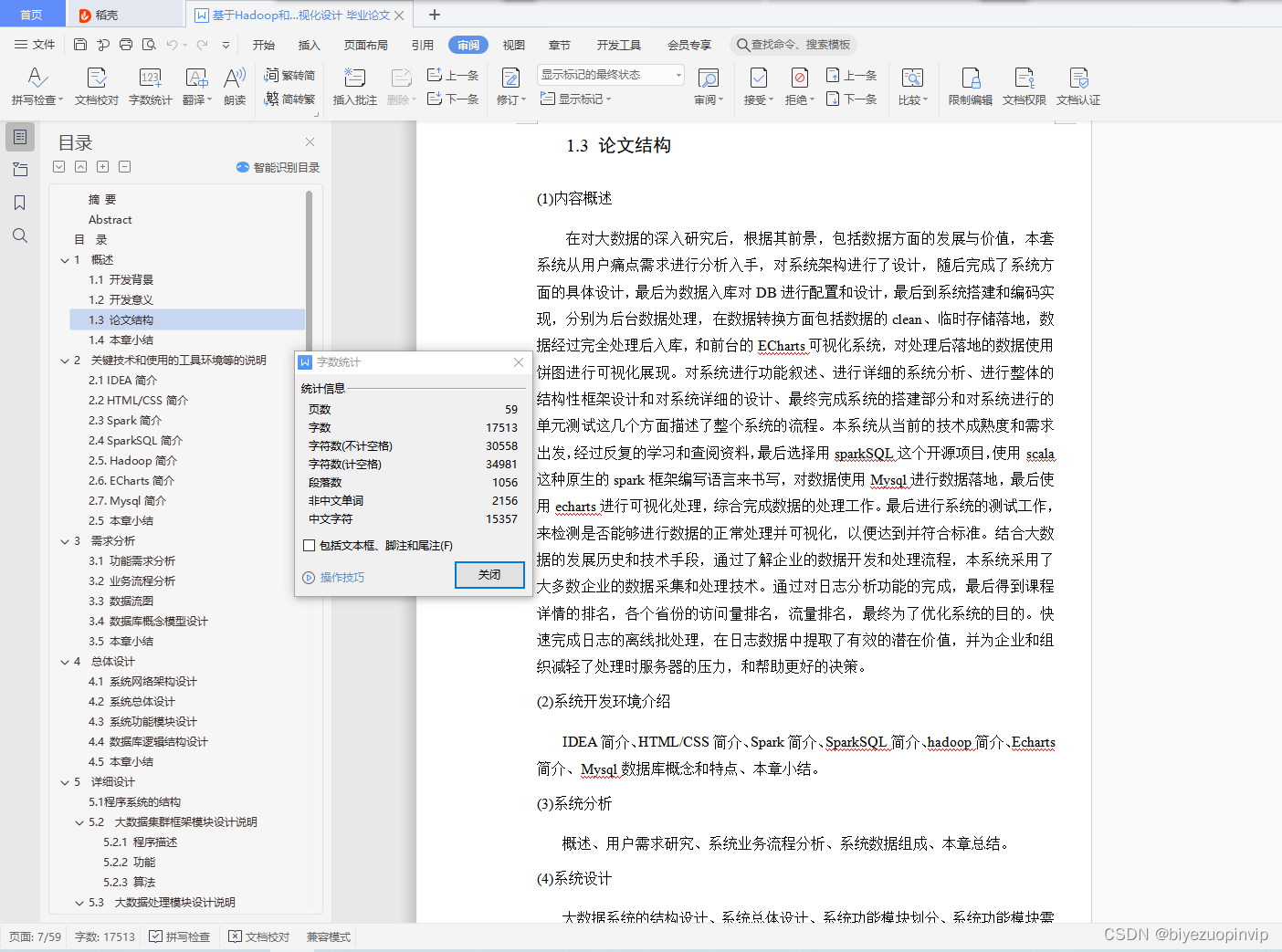The image size is (1282, 952).
Task: Open restrict editing (限制编辑)
Action: click(970, 87)
